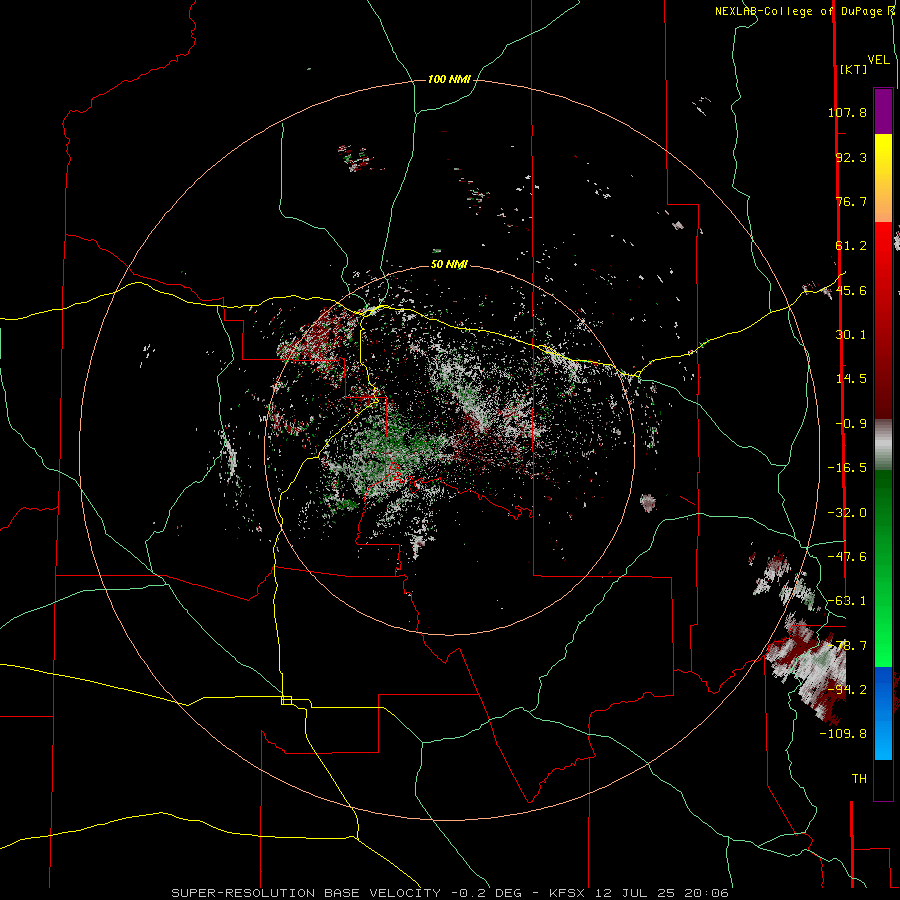Viewport: 900px width, 900px height.
Task: Click "SUPER-RESOLUTION BASE VELOCITY" in the caption
Action: pyautogui.click(x=306, y=893)
